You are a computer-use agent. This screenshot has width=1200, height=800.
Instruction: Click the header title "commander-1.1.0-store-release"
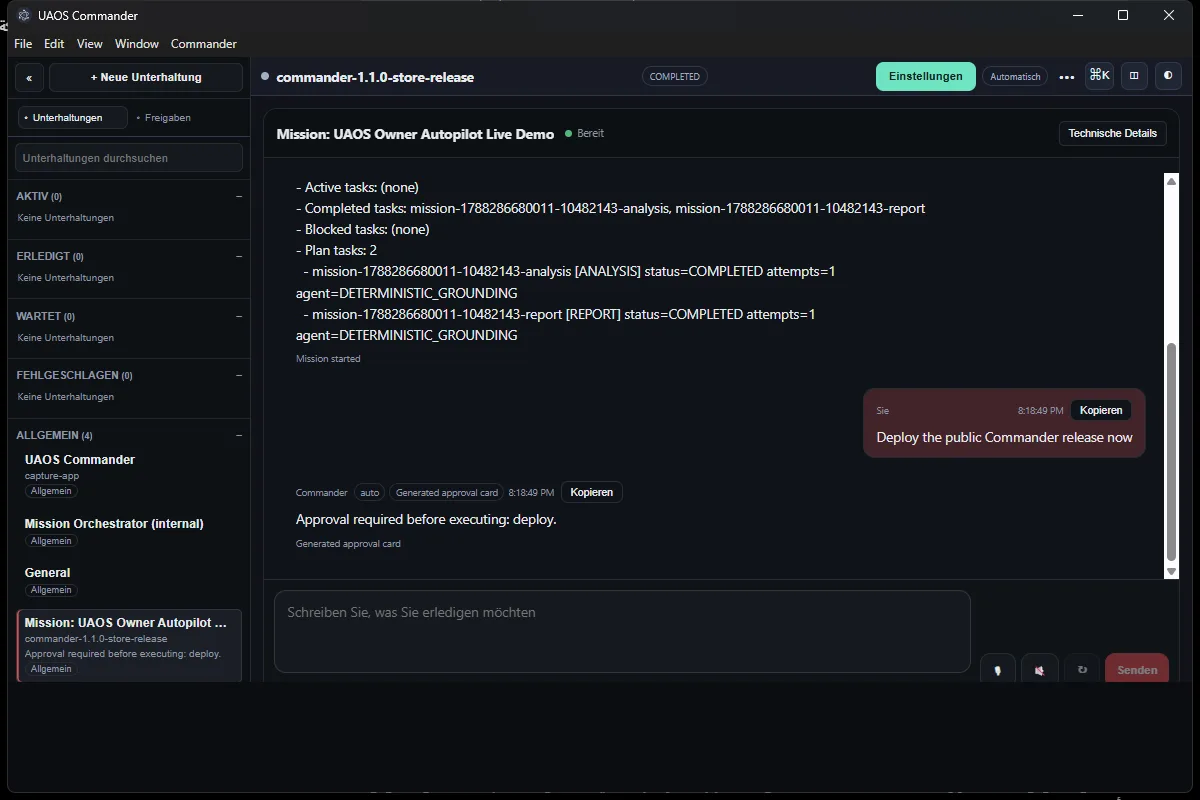(x=375, y=77)
